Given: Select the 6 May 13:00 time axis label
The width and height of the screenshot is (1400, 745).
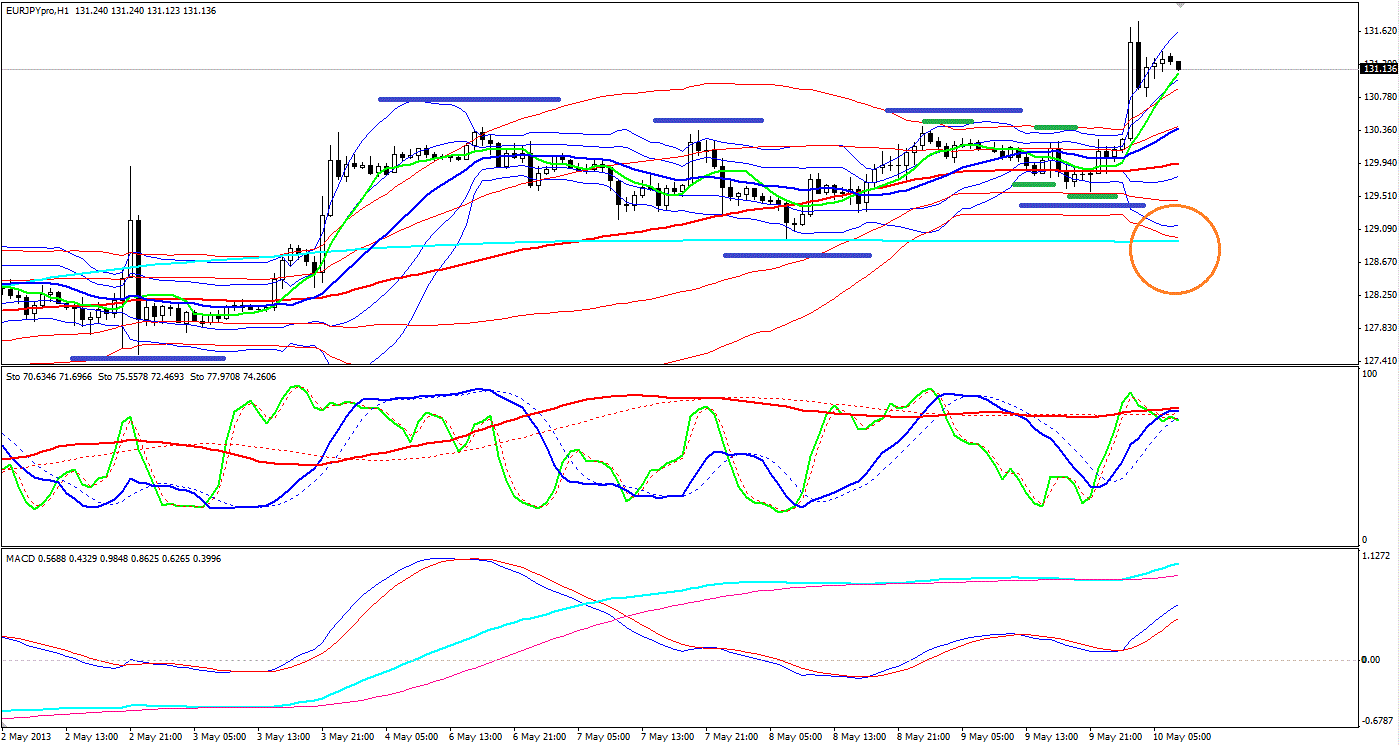Looking at the screenshot, I should 475,737.
